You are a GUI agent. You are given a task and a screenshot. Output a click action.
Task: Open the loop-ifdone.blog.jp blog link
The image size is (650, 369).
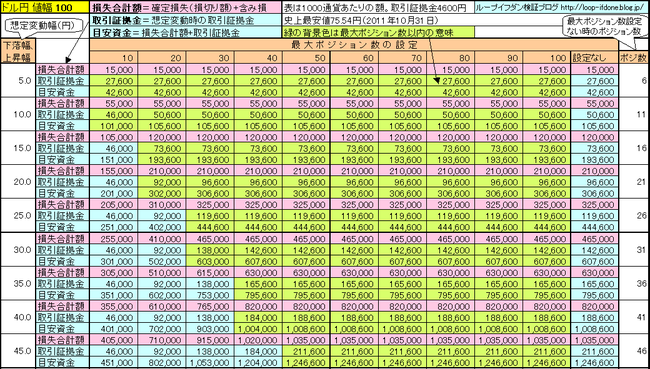coord(561,7)
